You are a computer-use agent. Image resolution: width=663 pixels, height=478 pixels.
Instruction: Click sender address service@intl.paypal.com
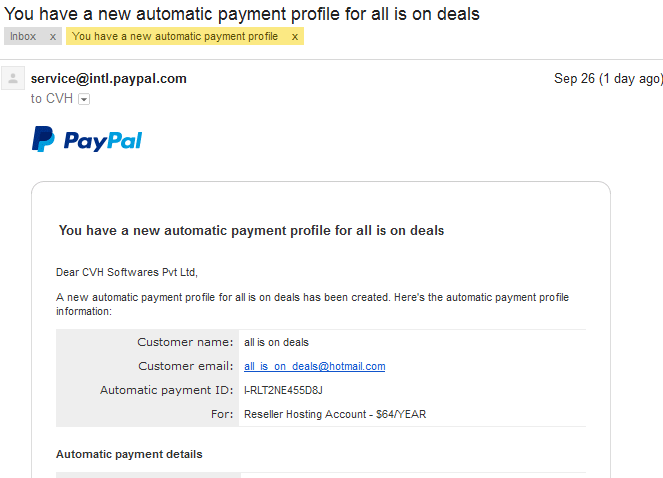[x=109, y=79]
